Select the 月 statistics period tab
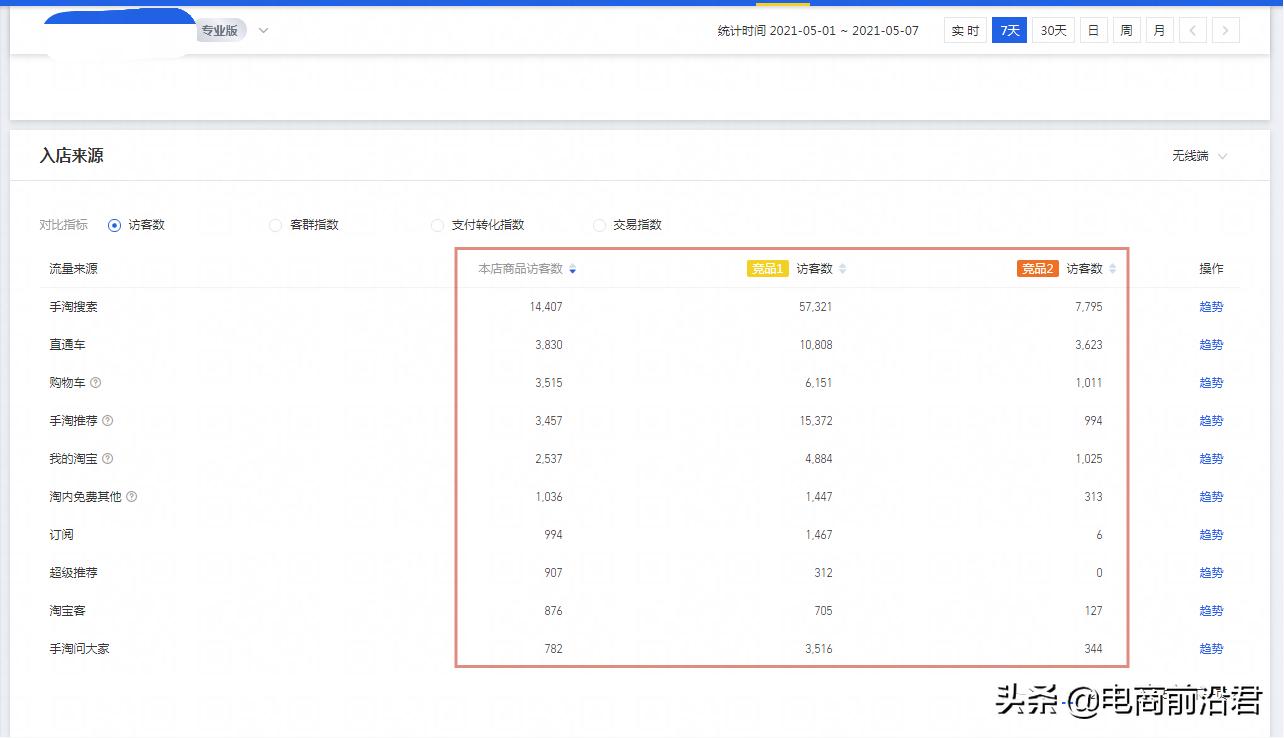 pos(1159,30)
